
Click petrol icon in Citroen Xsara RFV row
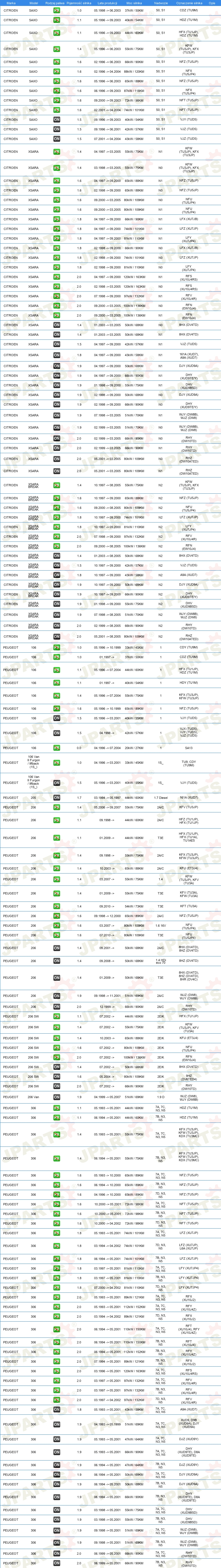point(57,296)
